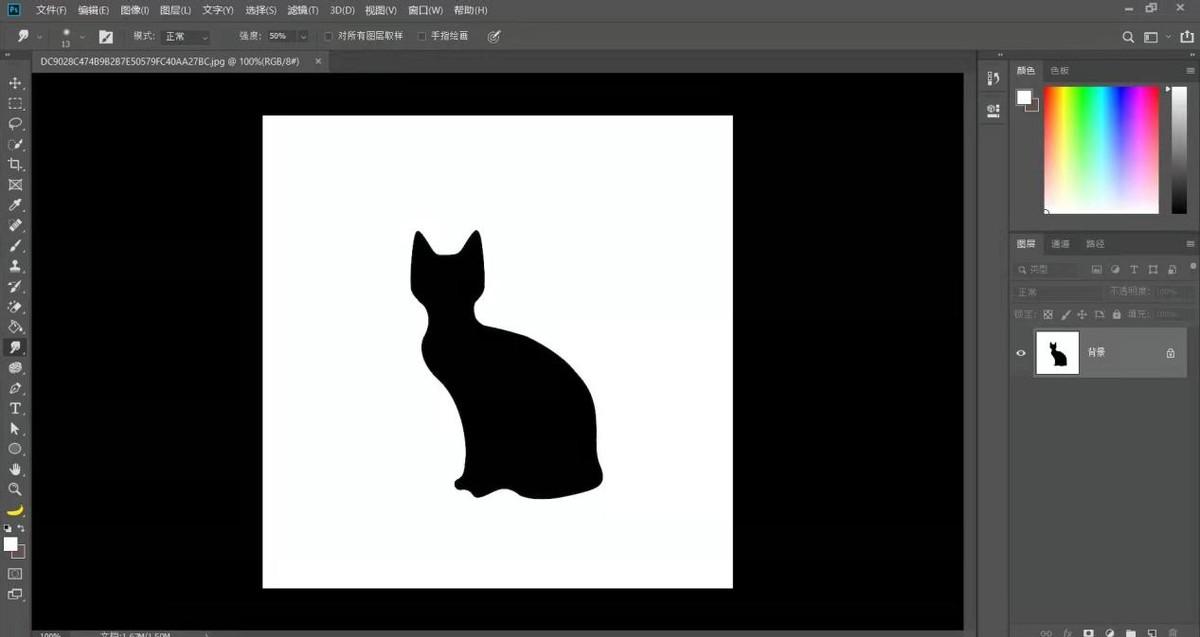Select the Eraser tool
The image size is (1200, 637).
[15, 307]
